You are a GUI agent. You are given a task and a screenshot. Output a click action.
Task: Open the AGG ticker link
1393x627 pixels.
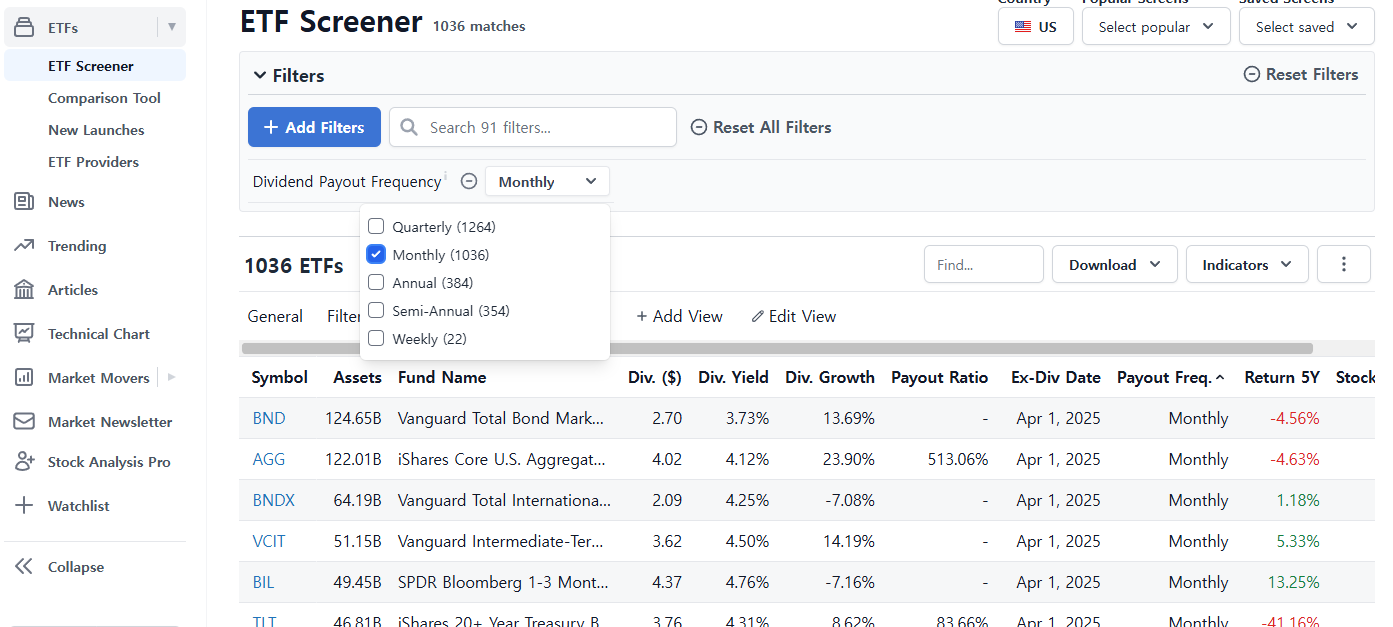[268, 459]
